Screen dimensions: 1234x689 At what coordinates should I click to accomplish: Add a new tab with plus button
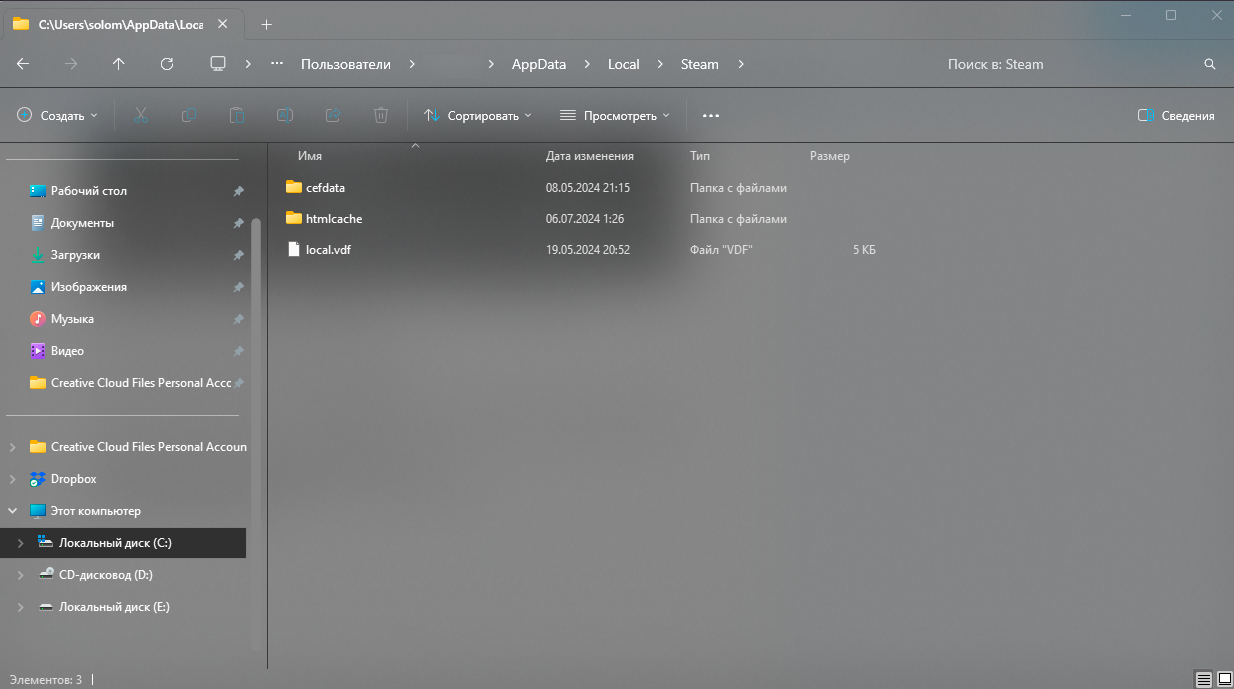pos(266,24)
